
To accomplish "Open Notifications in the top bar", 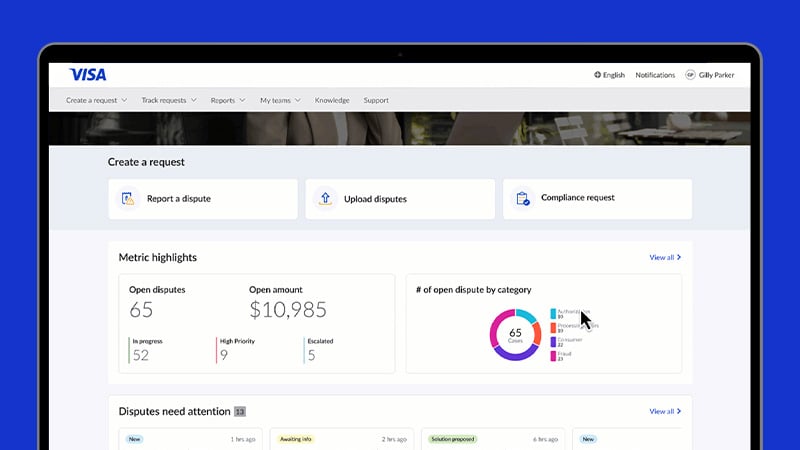I will point(655,75).
